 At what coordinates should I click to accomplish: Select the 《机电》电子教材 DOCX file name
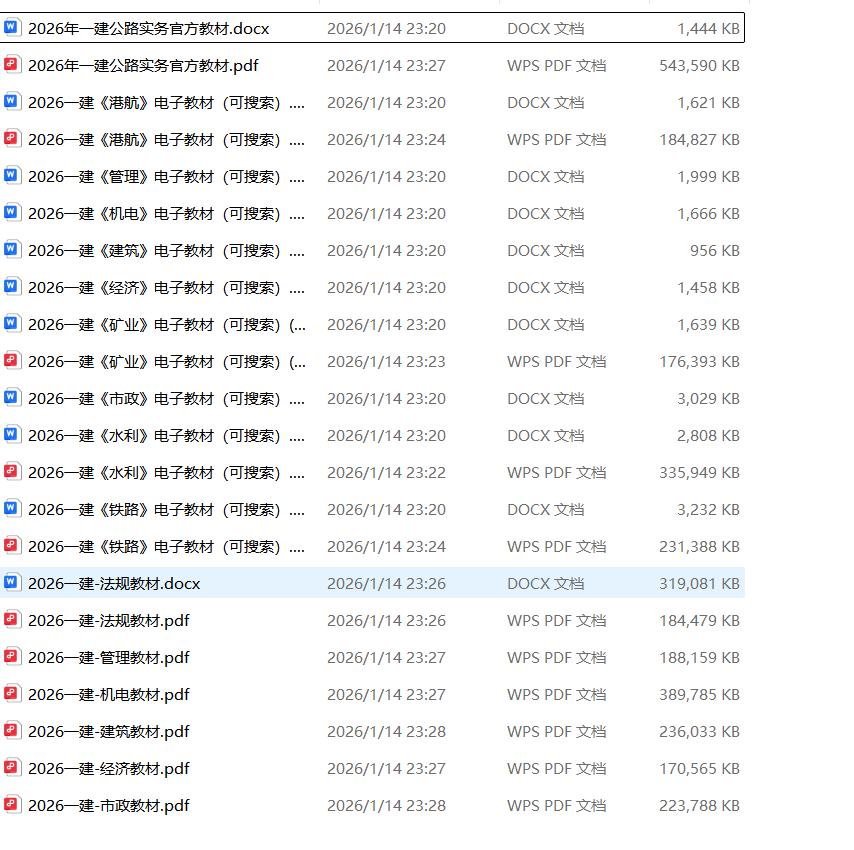[x=166, y=214]
